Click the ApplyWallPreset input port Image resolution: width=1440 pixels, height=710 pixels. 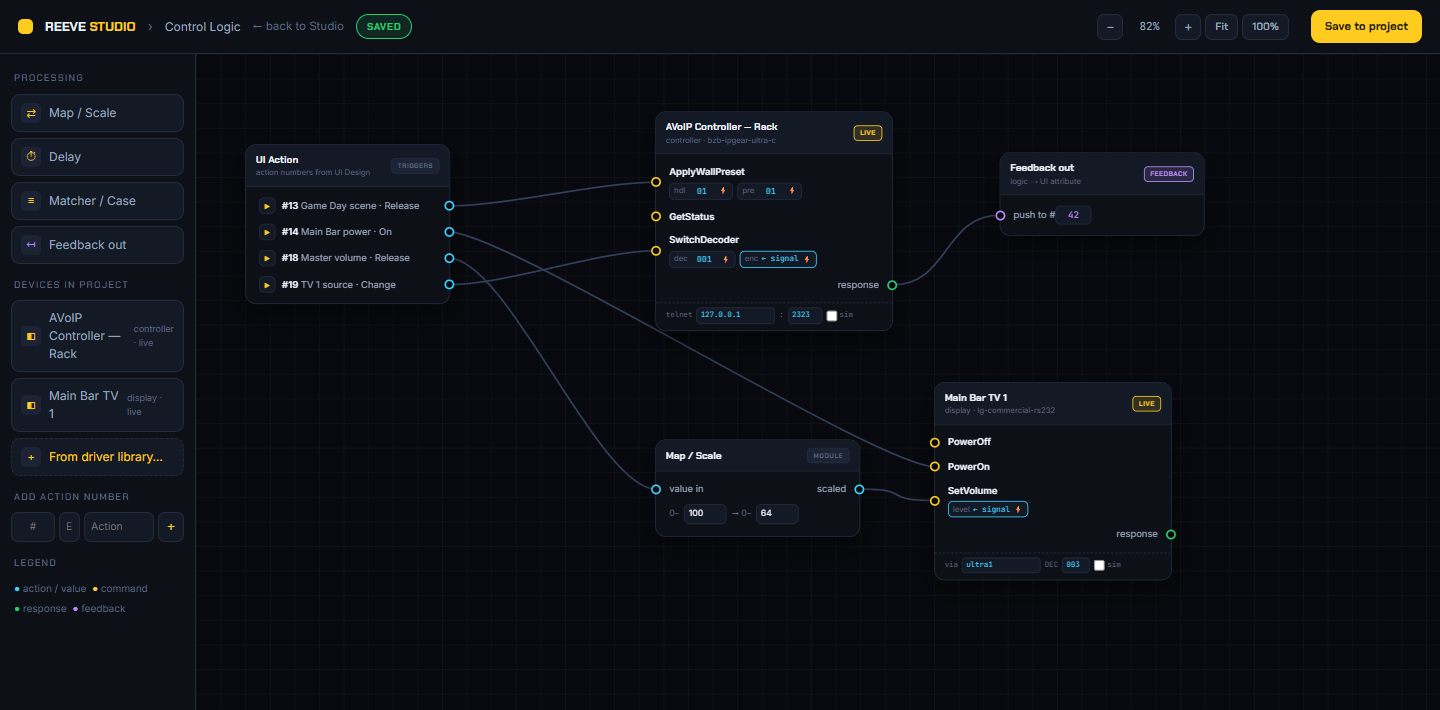[656, 182]
